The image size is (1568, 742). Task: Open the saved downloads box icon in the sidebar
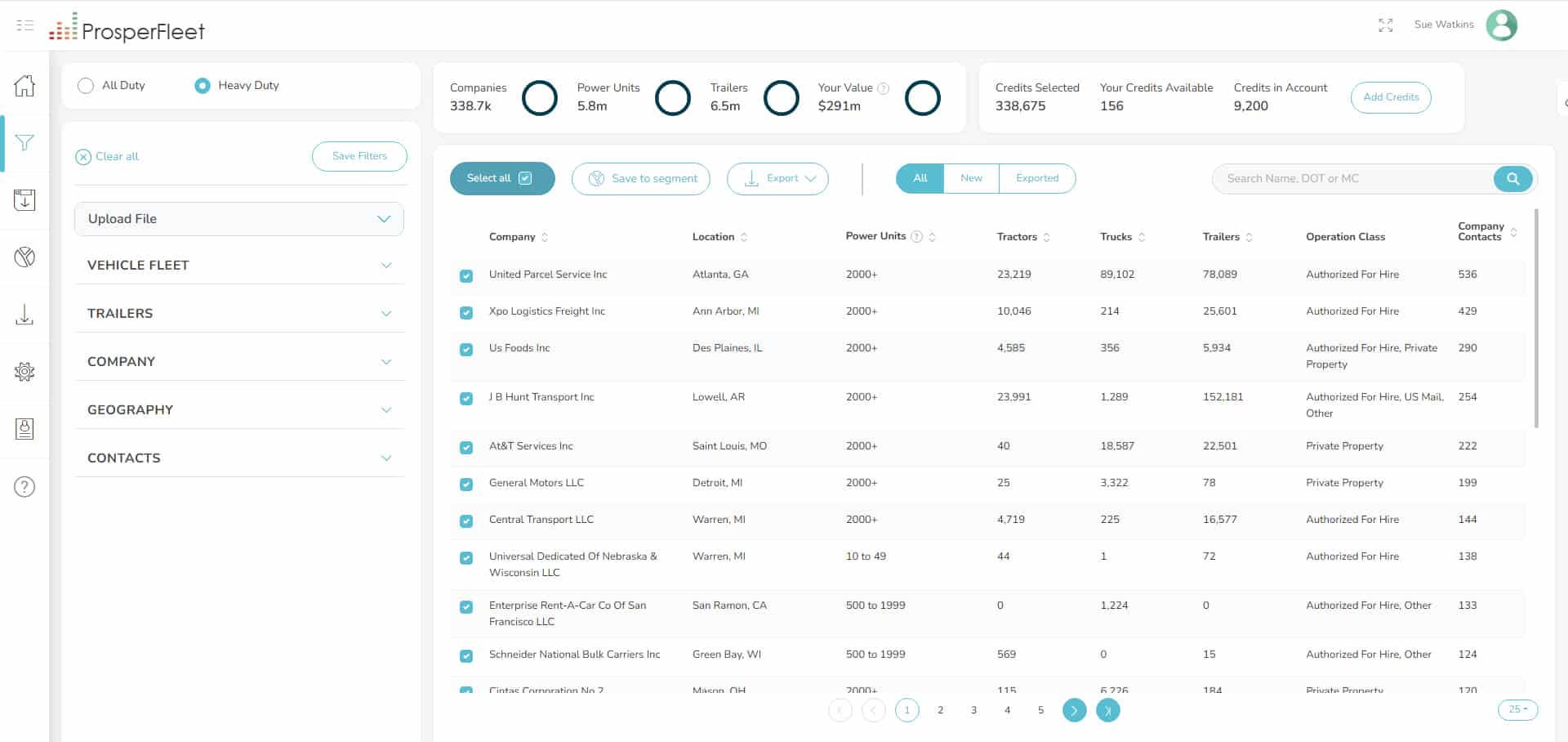coord(24,200)
